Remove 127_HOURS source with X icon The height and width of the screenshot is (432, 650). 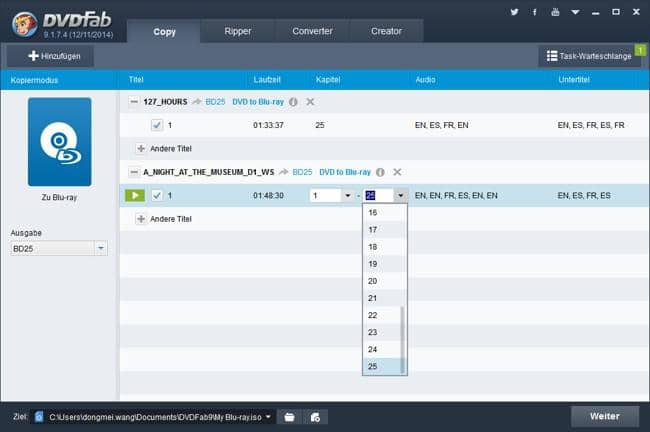click(x=310, y=102)
